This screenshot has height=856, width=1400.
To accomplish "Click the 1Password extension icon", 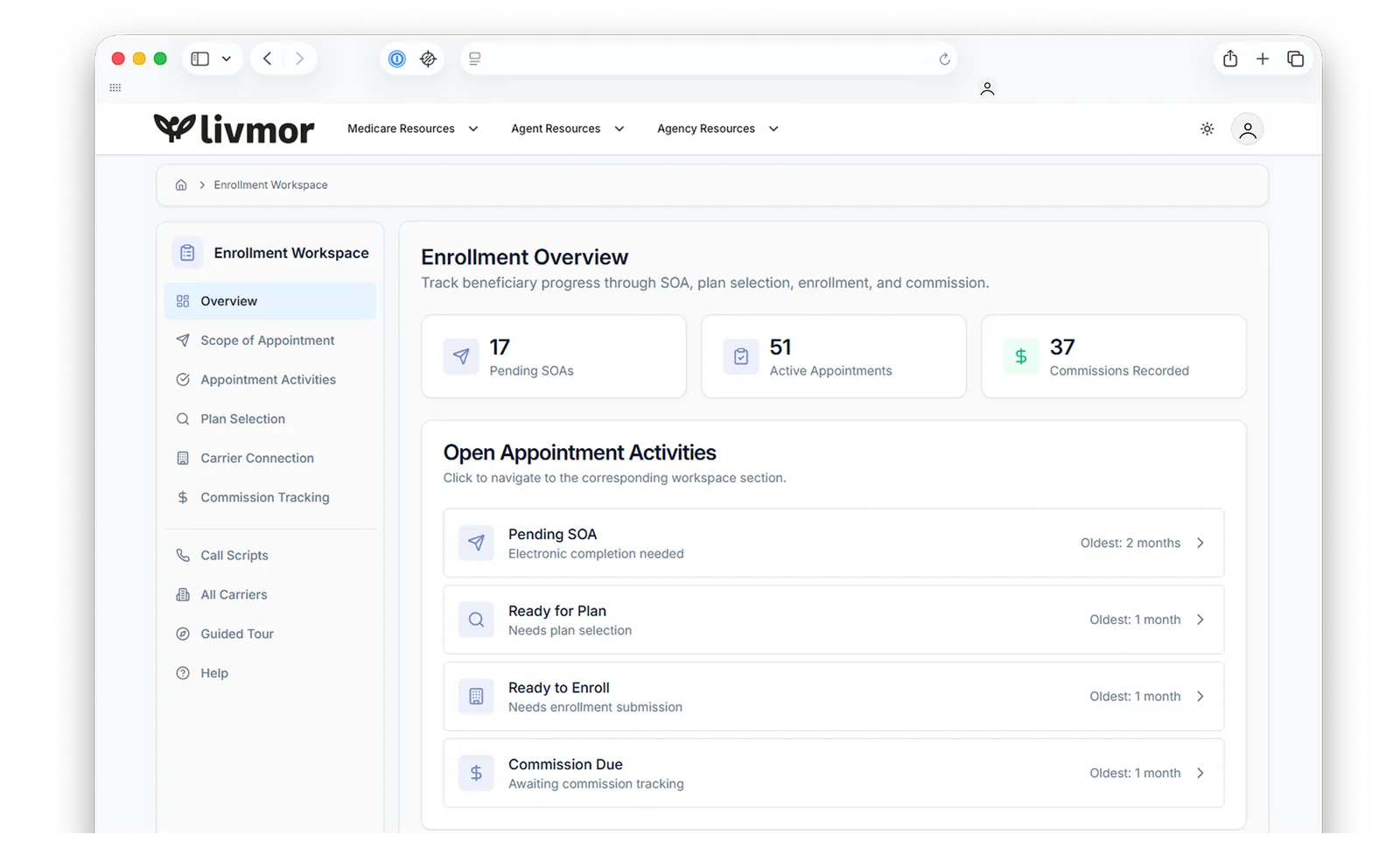I will click(397, 59).
